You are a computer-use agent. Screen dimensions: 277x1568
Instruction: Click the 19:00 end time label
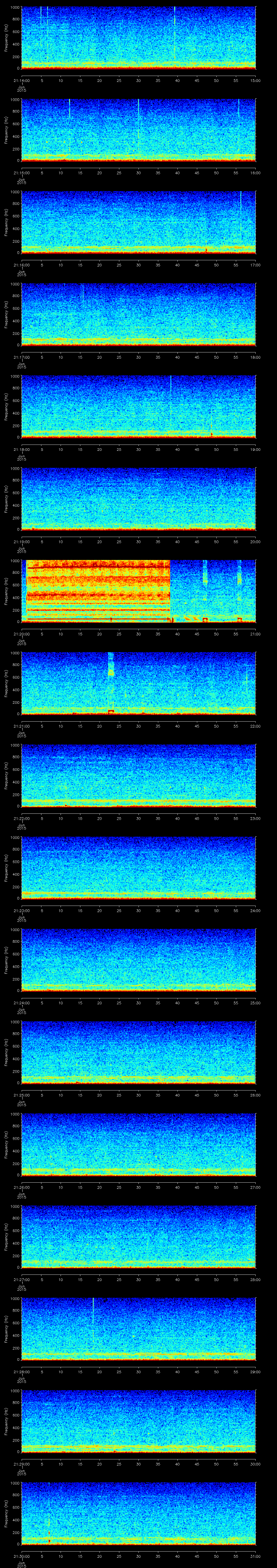pos(255,449)
